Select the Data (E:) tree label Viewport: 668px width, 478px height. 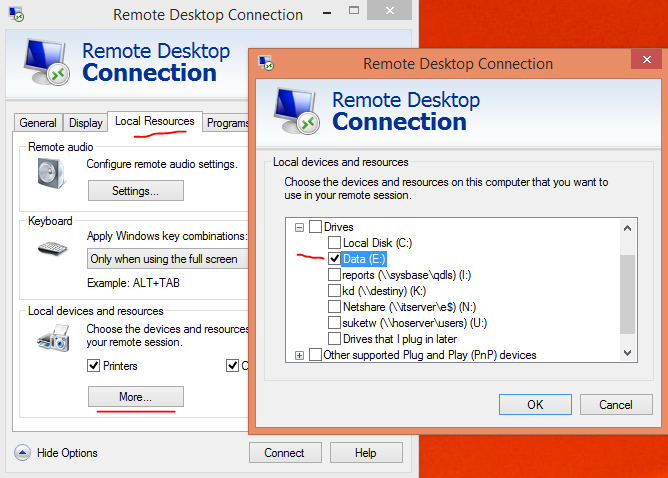coord(364,259)
